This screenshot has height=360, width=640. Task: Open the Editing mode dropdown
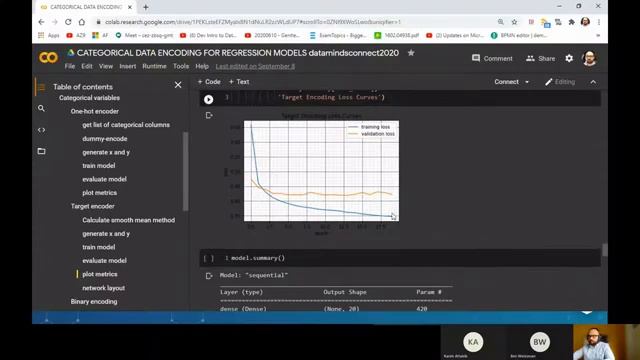[560, 82]
